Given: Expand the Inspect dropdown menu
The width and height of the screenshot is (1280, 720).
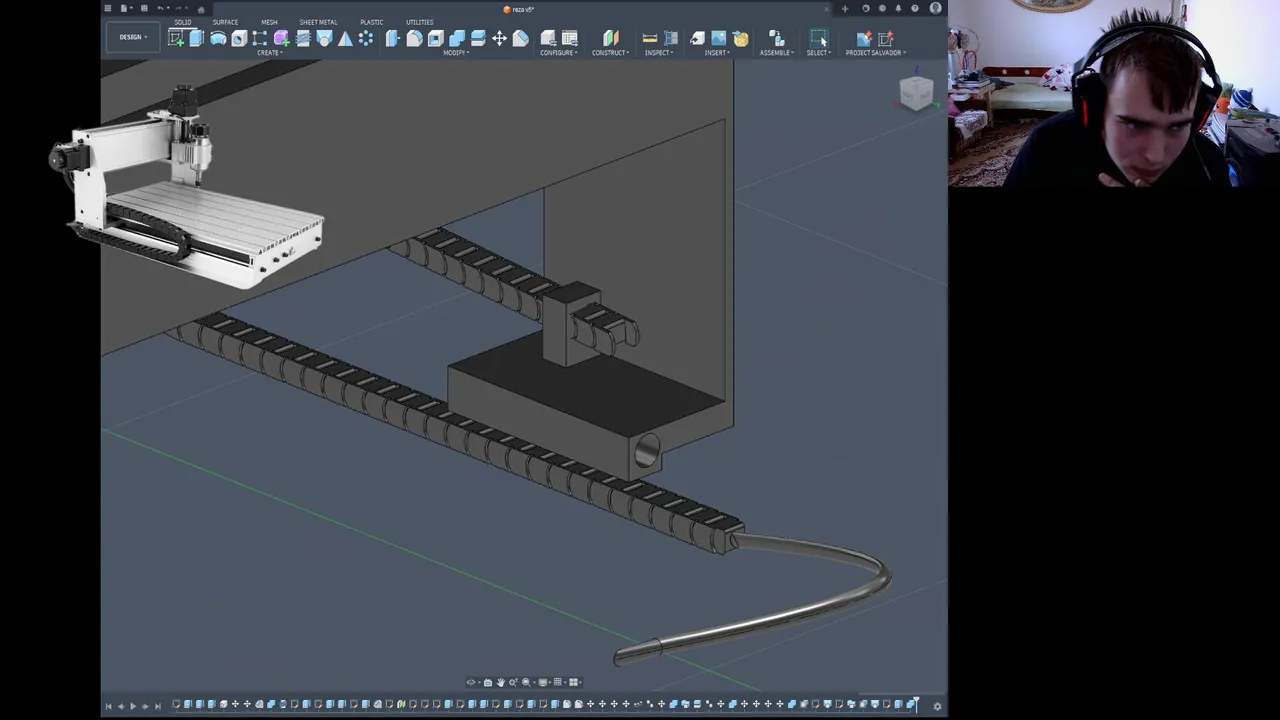Looking at the screenshot, I should (x=658, y=53).
